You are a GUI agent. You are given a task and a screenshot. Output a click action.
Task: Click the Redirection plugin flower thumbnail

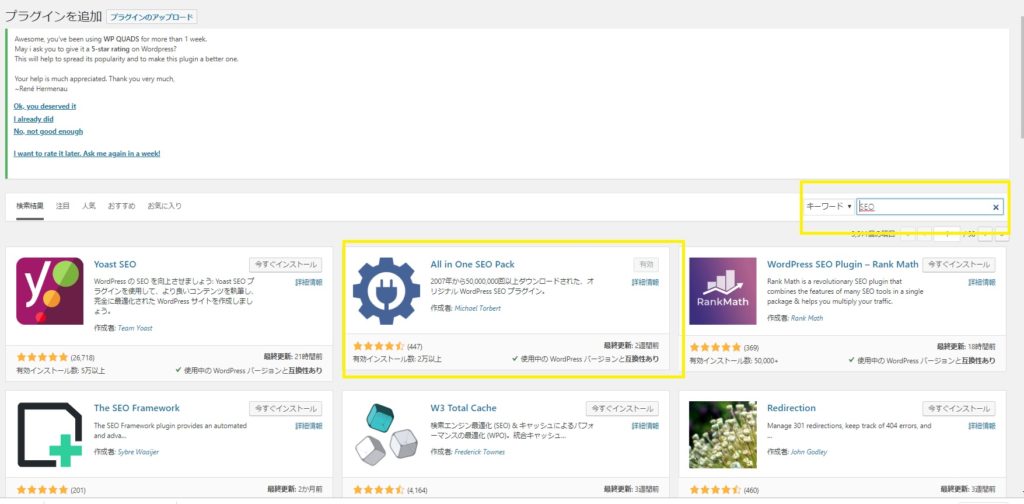click(x=723, y=435)
